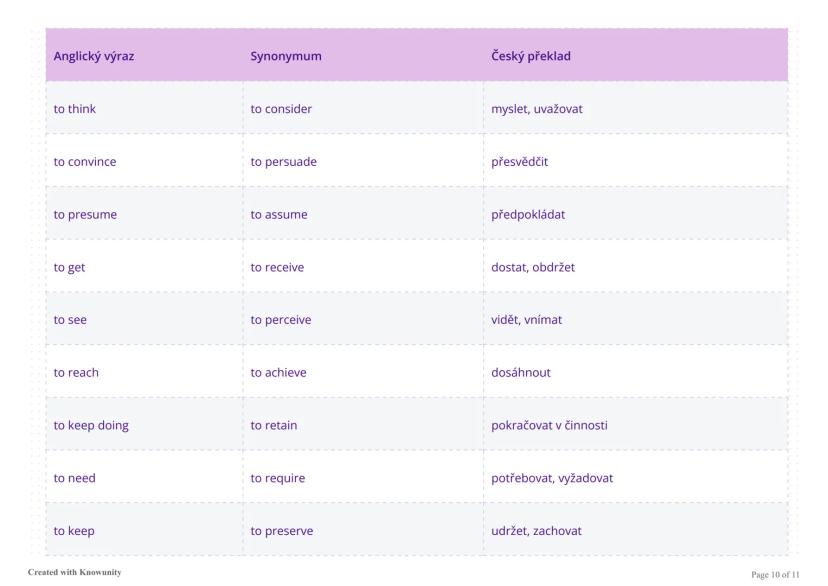Image resolution: width=828 pixels, height=586 pixels.
Task: Click the 'to convince' entry
Action: click(85, 162)
